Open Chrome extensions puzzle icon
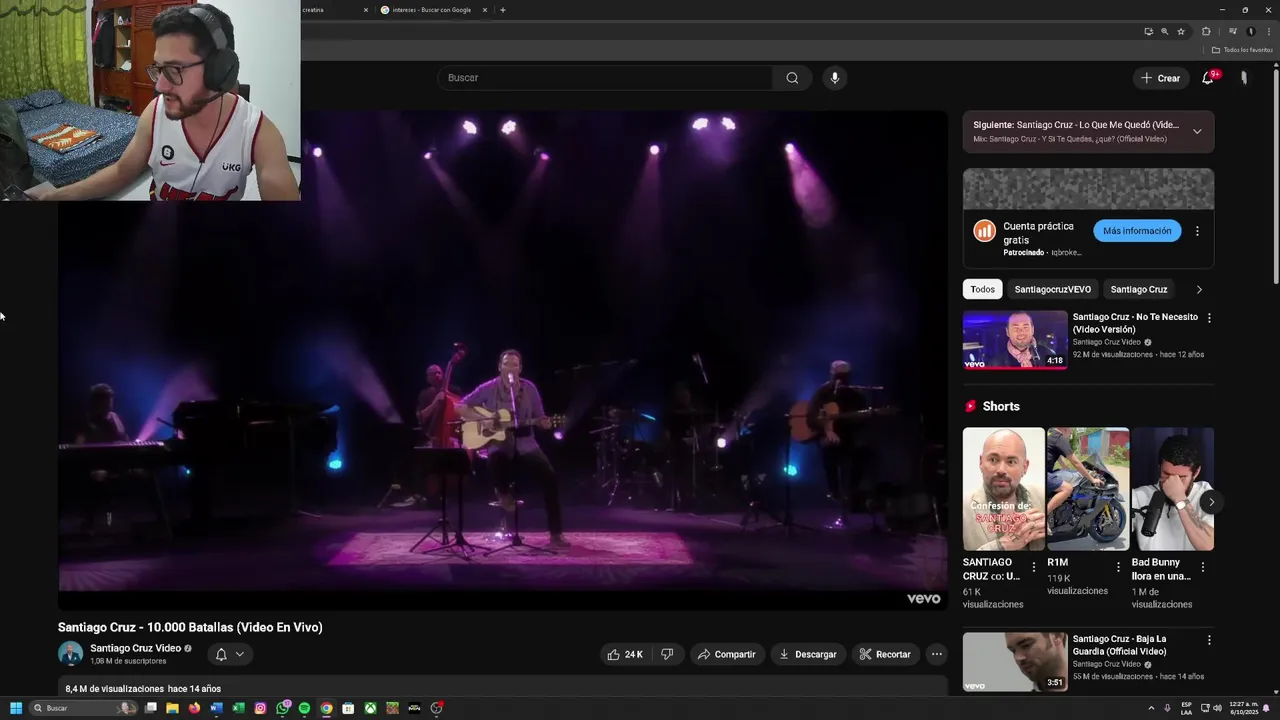The image size is (1280, 720). pyautogui.click(x=1206, y=31)
